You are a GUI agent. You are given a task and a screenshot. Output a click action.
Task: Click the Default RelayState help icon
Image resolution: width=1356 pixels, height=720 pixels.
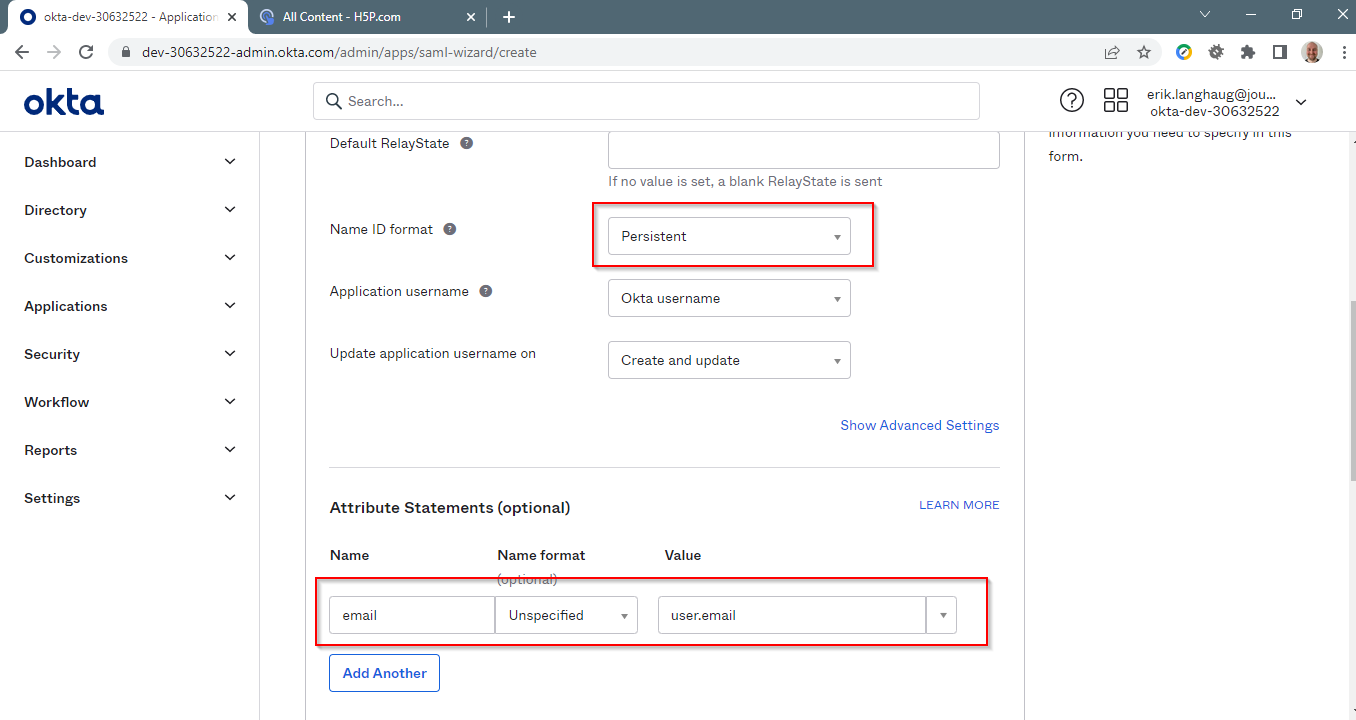(466, 143)
